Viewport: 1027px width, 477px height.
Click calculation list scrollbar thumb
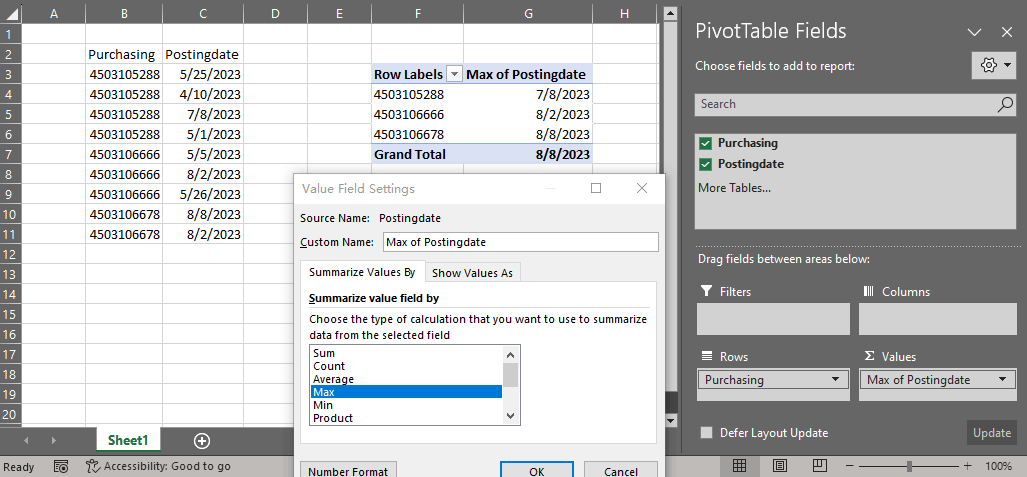tap(511, 375)
